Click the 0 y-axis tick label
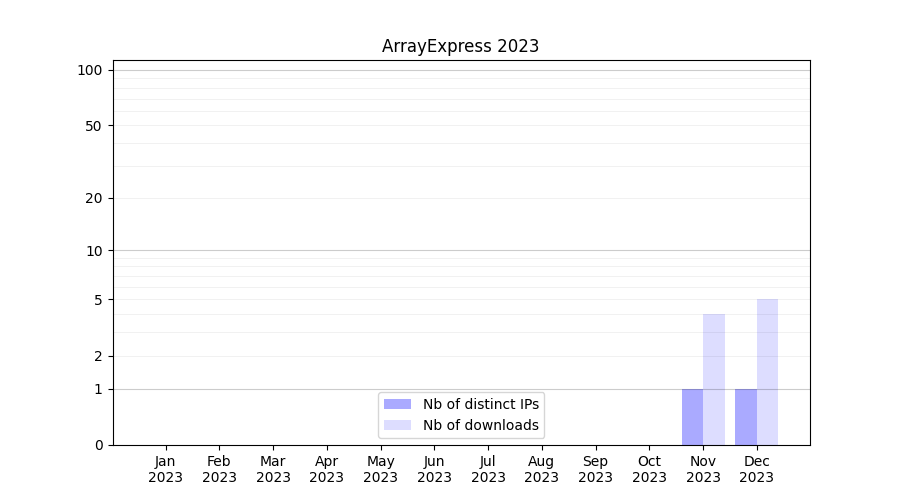900x500 pixels. (x=97, y=445)
